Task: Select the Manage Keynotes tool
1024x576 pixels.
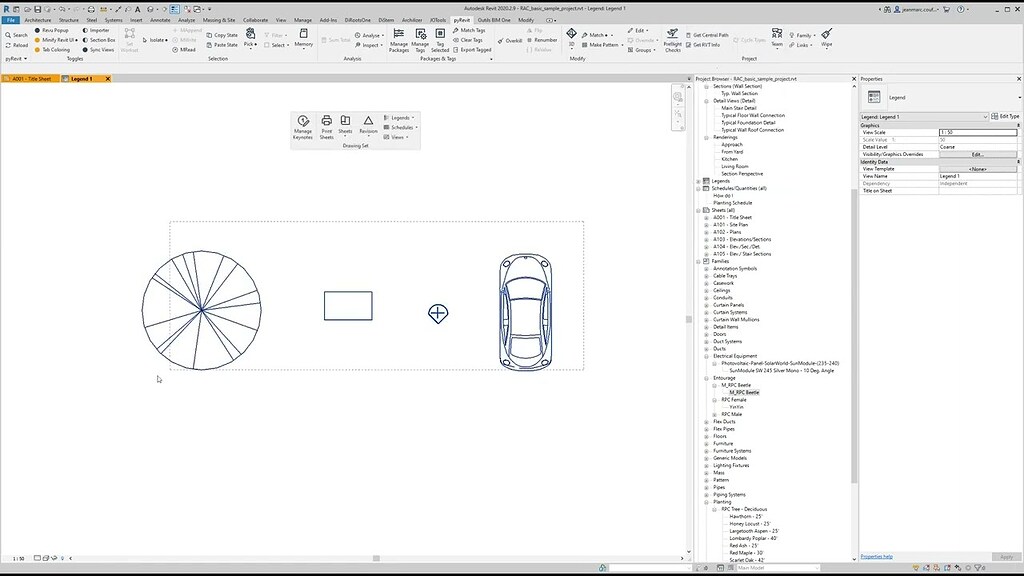Action: tap(303, 122)
